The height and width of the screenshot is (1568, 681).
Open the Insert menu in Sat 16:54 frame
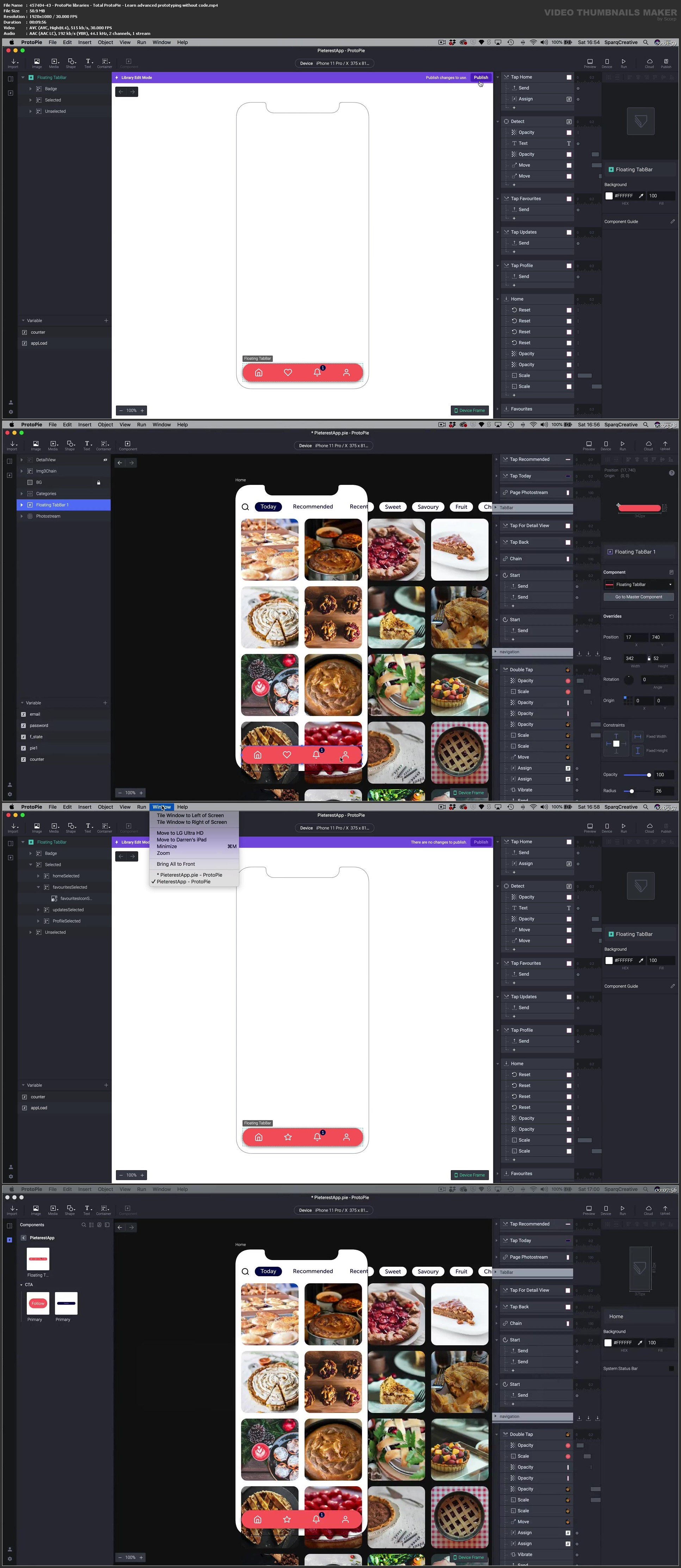85,43
